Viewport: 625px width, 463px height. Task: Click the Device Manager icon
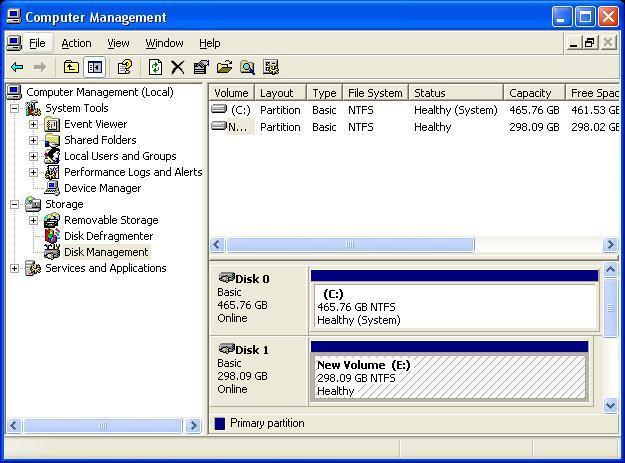tap(52, 188)
